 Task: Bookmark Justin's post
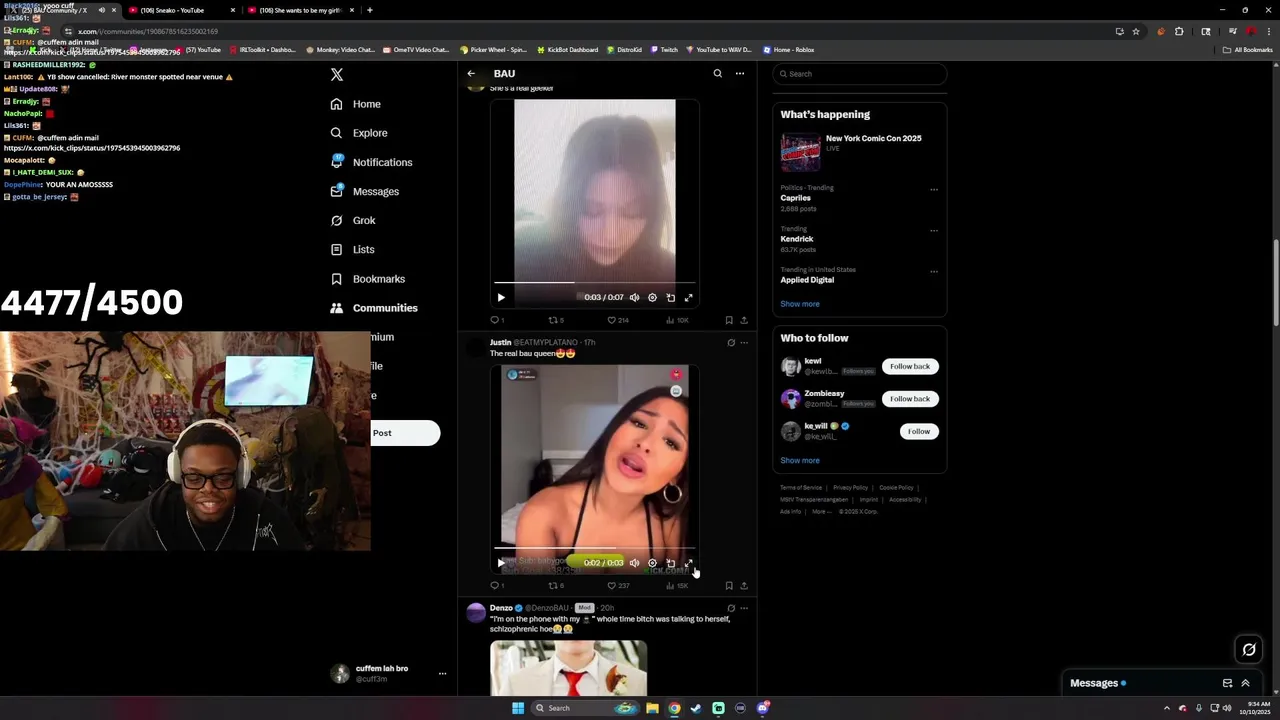coord(729,586)
